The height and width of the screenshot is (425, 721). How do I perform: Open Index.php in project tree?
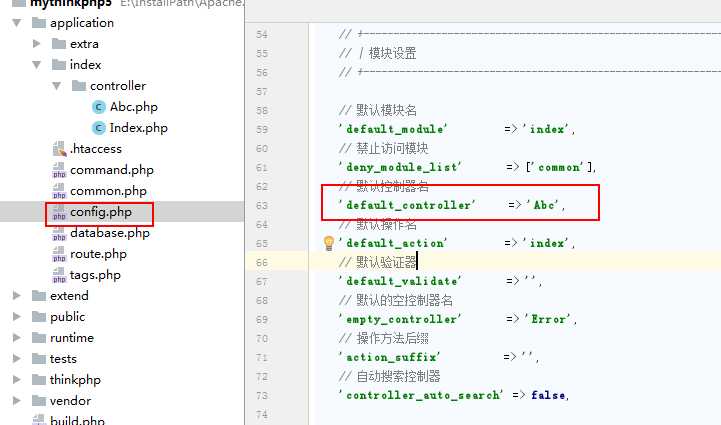click(x=138, y=128)
